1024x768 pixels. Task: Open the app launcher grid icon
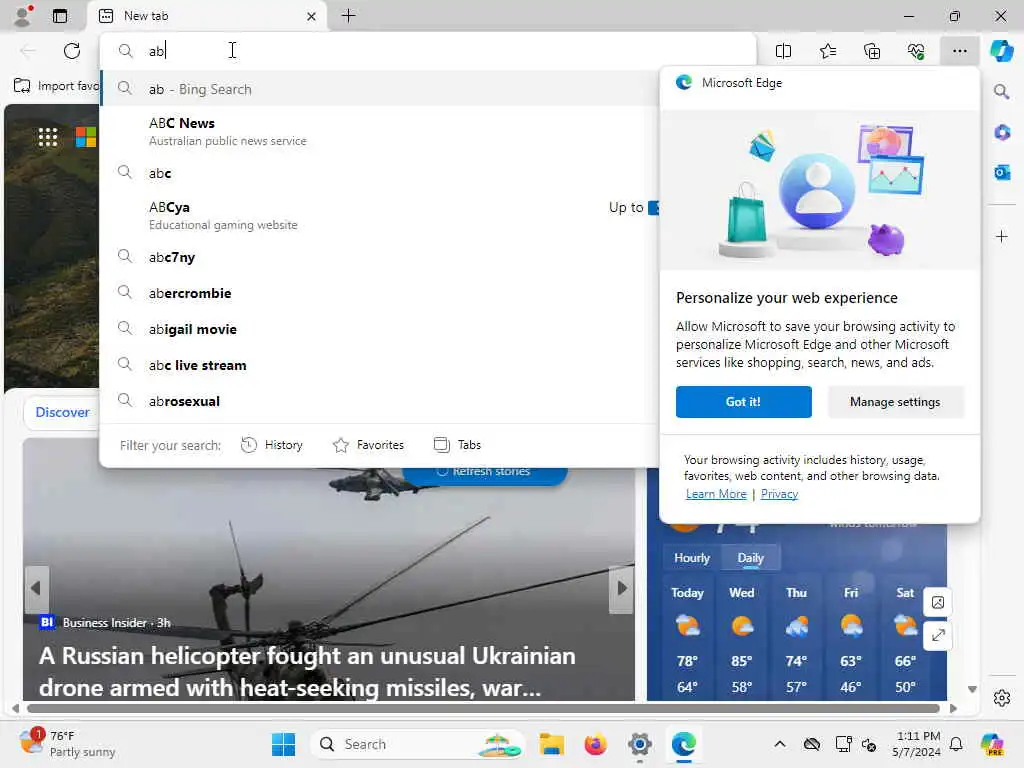(x=48, y=137)
